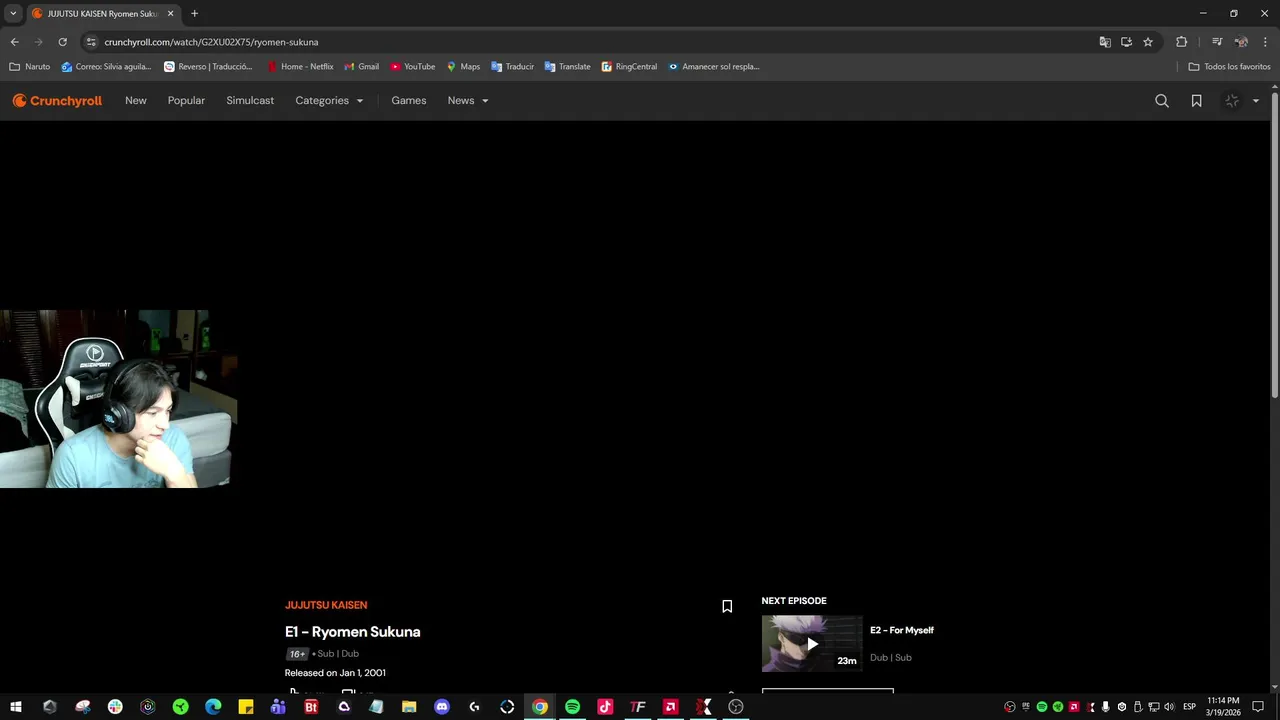Image resolution: width=1280 pixels, height=720 pixels.
Task: Open the Maps bookmark
Action: point(463,67)
